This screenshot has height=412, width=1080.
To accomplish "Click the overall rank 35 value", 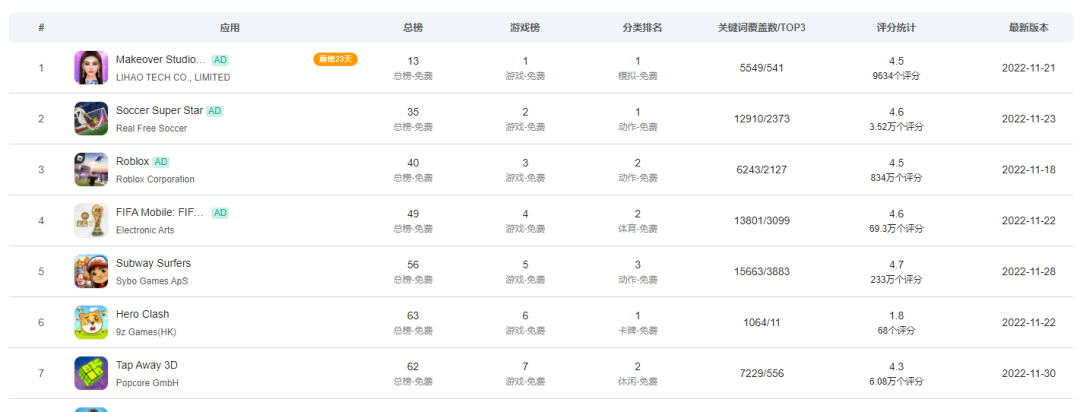I will (413, 112).
